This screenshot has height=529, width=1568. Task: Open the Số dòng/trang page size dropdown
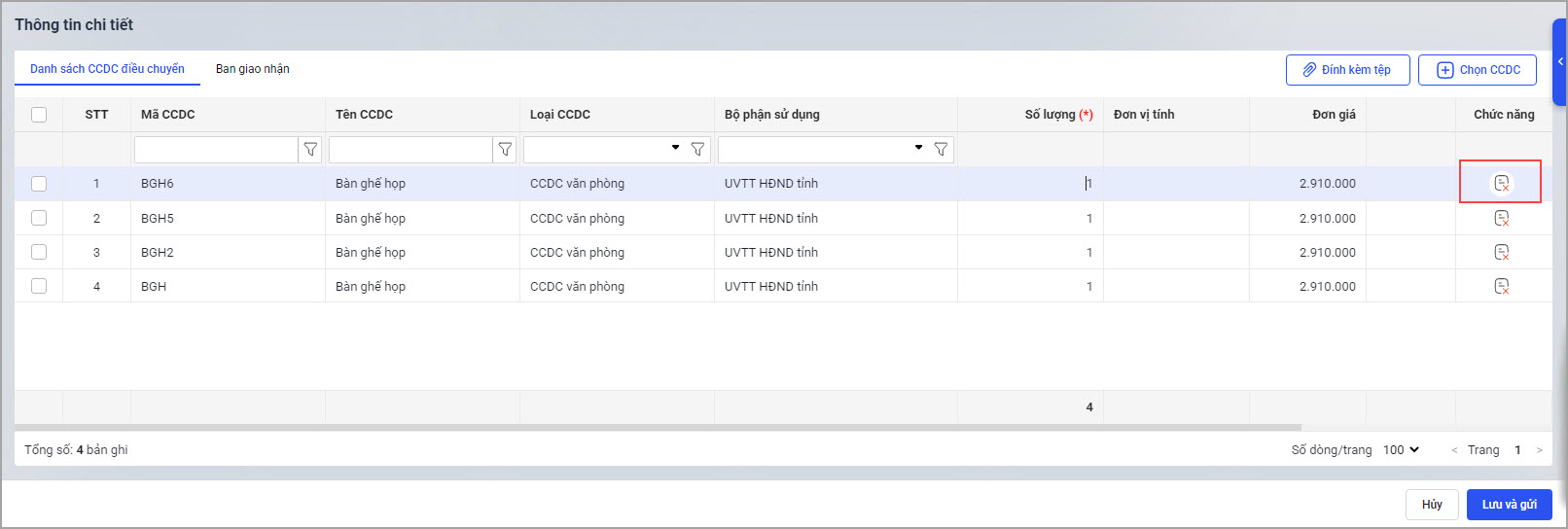pyautogui.click(x=1402, y=450)
